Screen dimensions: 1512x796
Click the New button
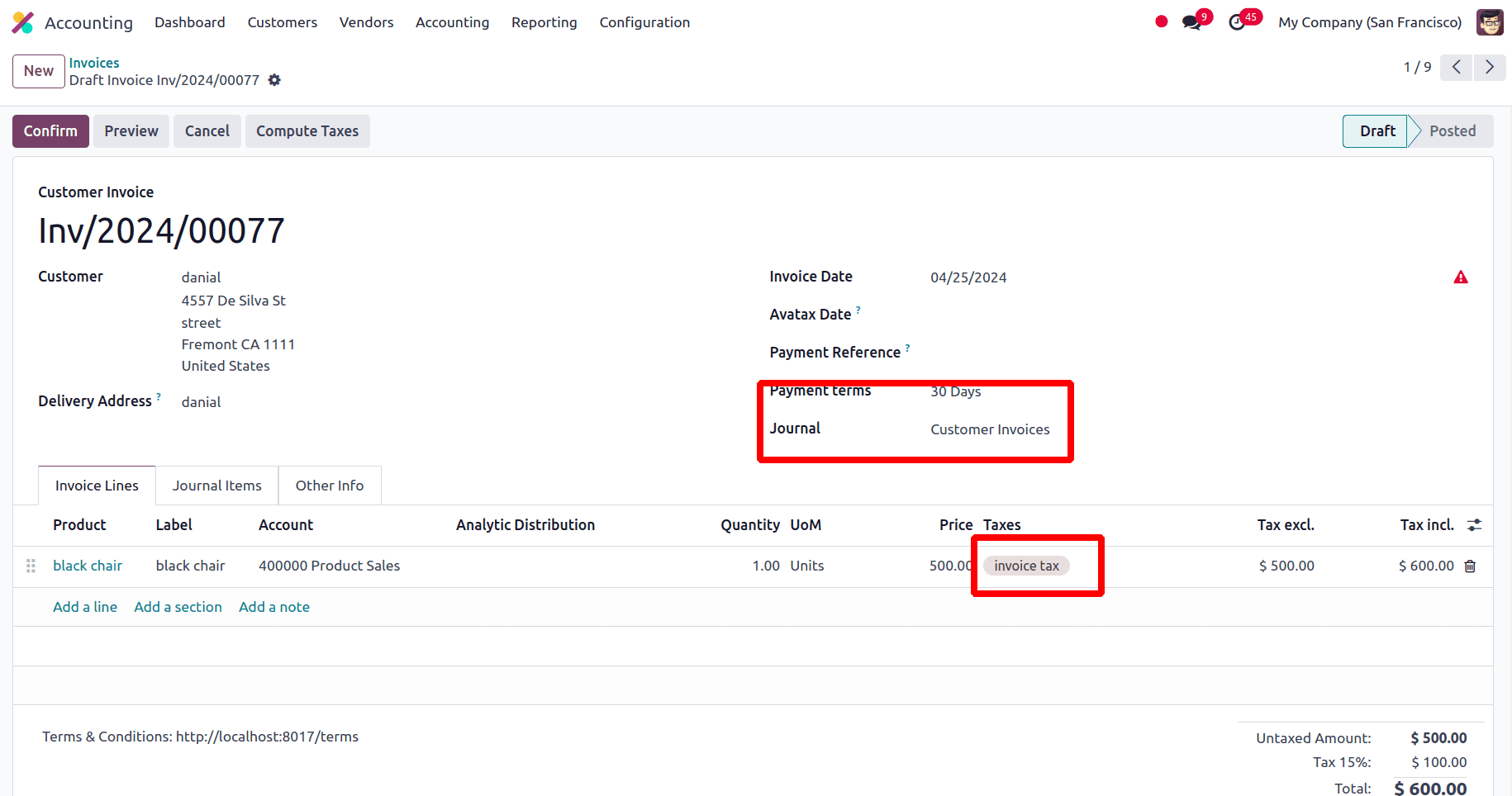(x=39, y=71)
